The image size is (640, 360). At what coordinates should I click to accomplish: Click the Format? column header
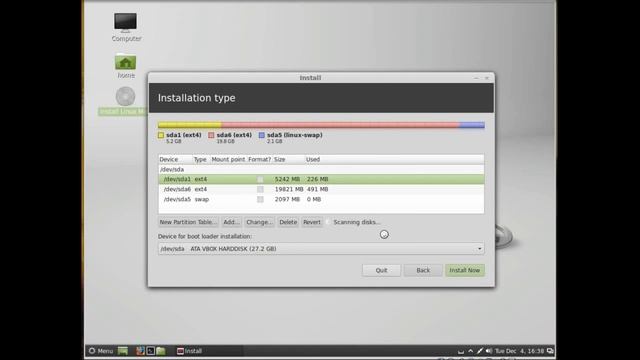click(x=260, y=159)
